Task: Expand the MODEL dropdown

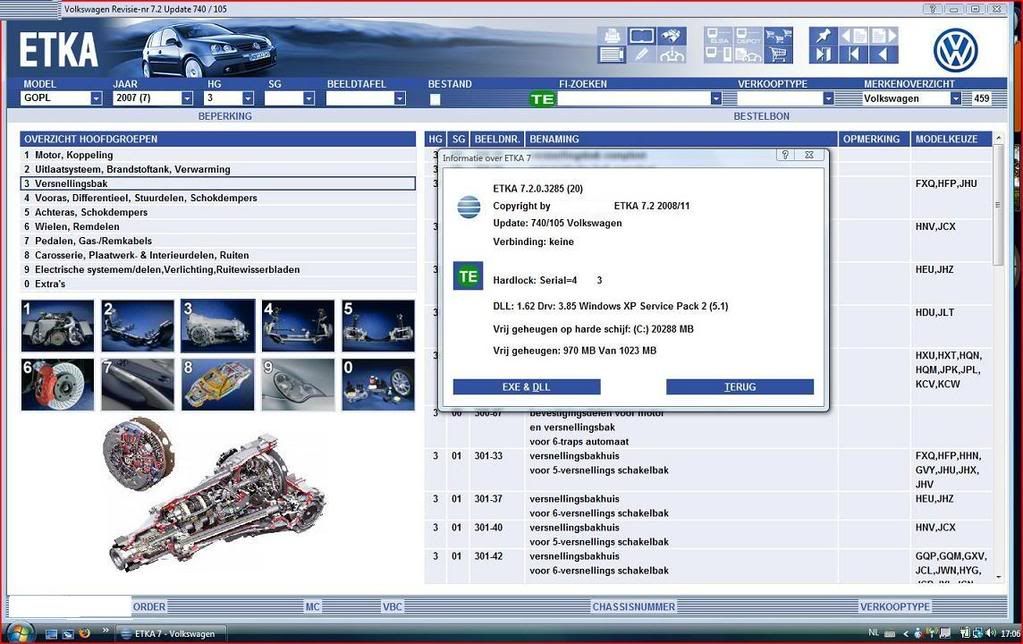Action: coord(96,99)
